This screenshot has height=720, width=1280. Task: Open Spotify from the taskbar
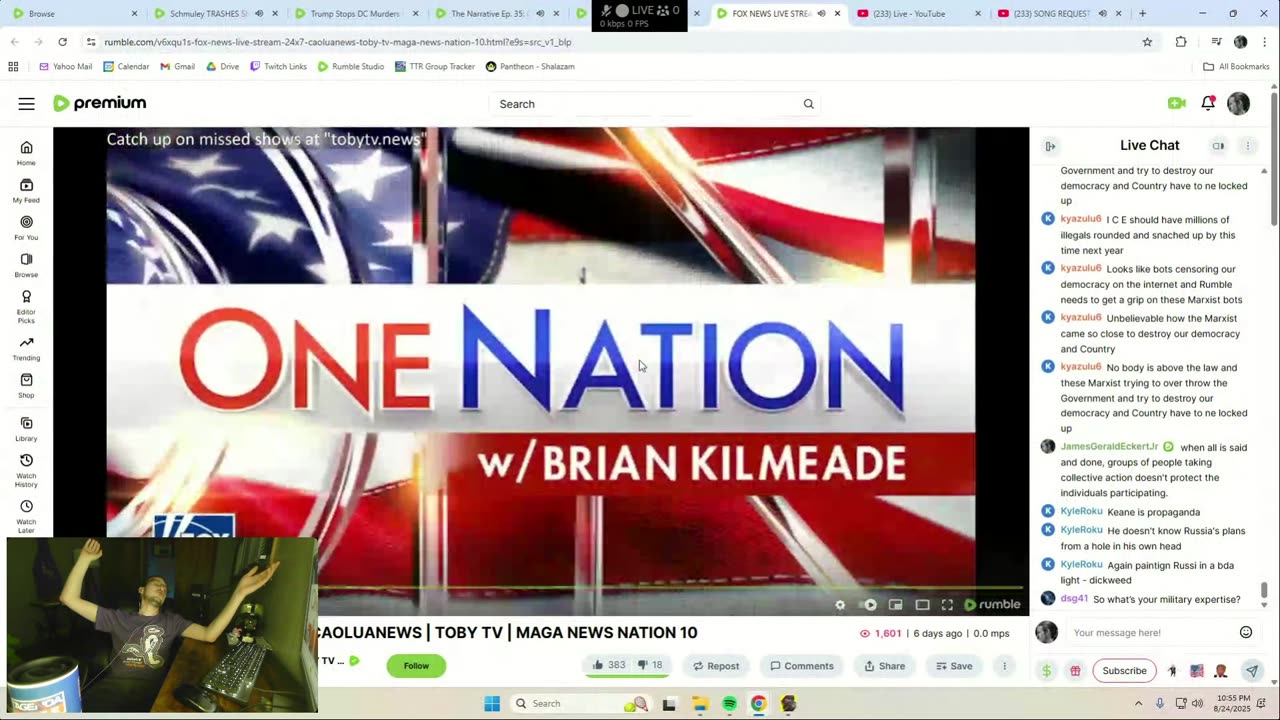pos(729,704)
